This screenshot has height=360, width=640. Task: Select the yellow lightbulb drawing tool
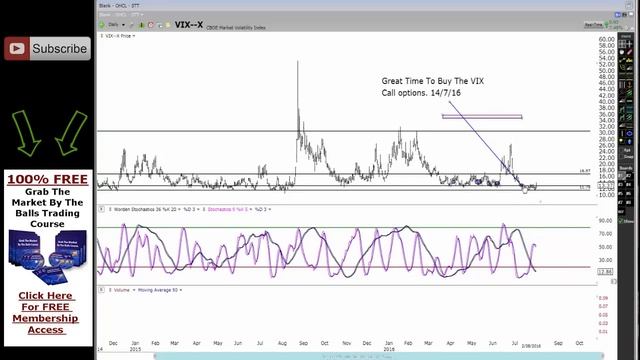[622, 140]
